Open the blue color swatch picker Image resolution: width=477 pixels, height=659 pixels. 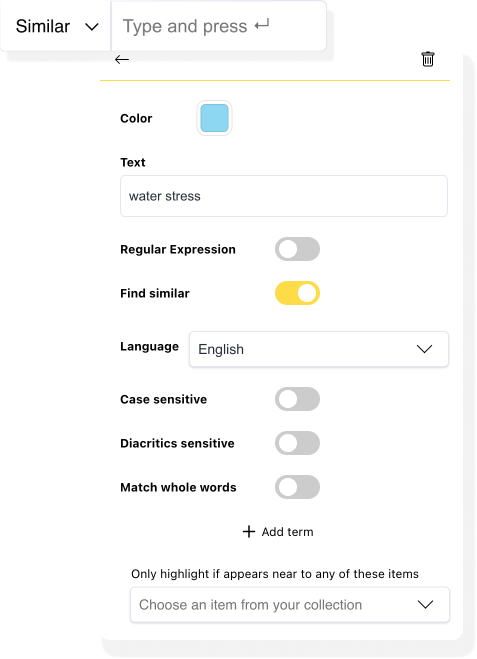click(x=214, y=118)
